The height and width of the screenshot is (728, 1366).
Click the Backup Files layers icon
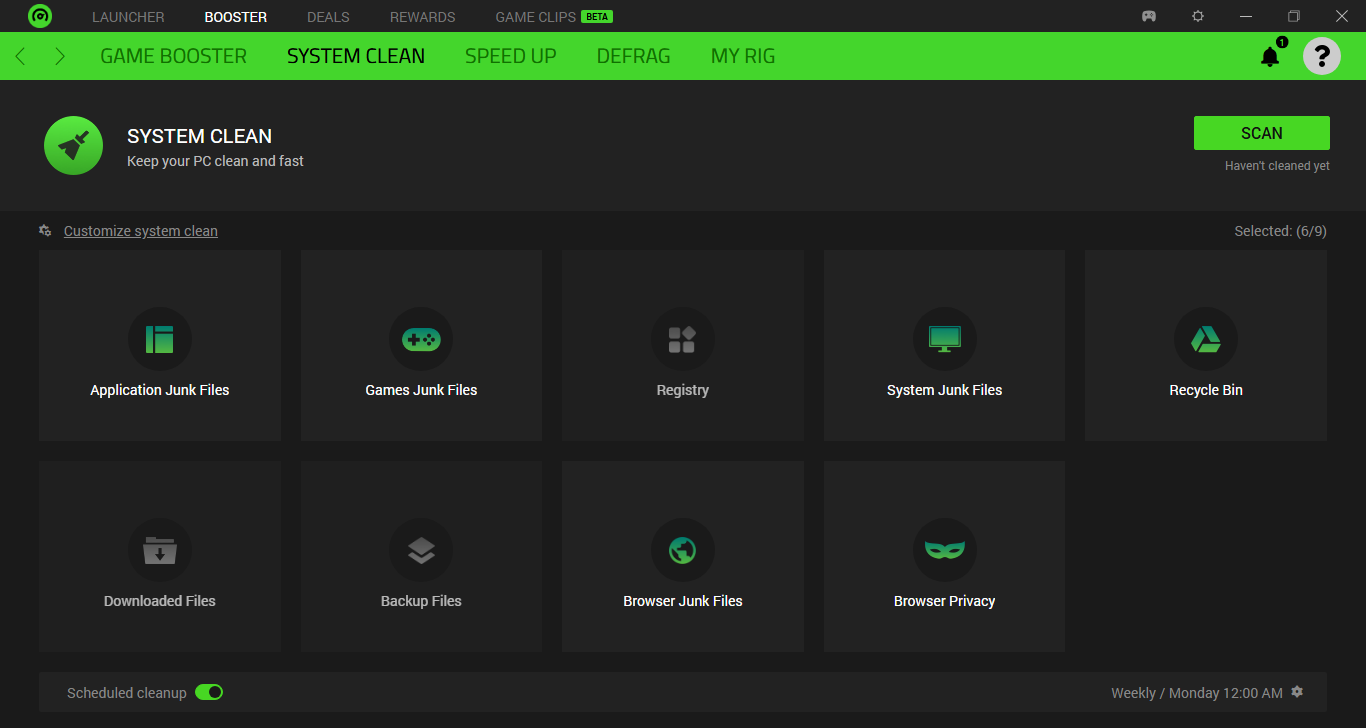(421, 550)
